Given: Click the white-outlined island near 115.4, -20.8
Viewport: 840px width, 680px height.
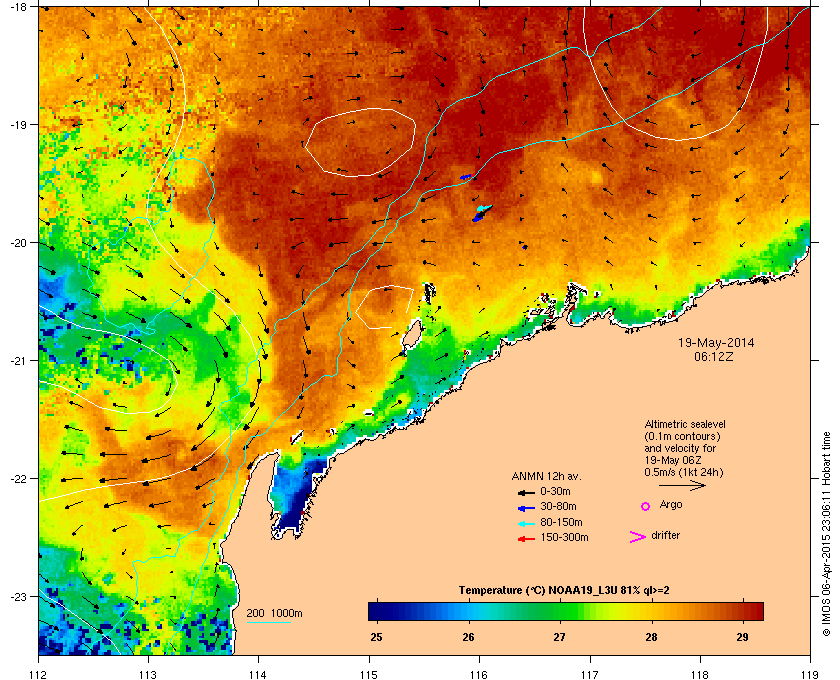Looking at the screenshot, I should tap(411, 334).
